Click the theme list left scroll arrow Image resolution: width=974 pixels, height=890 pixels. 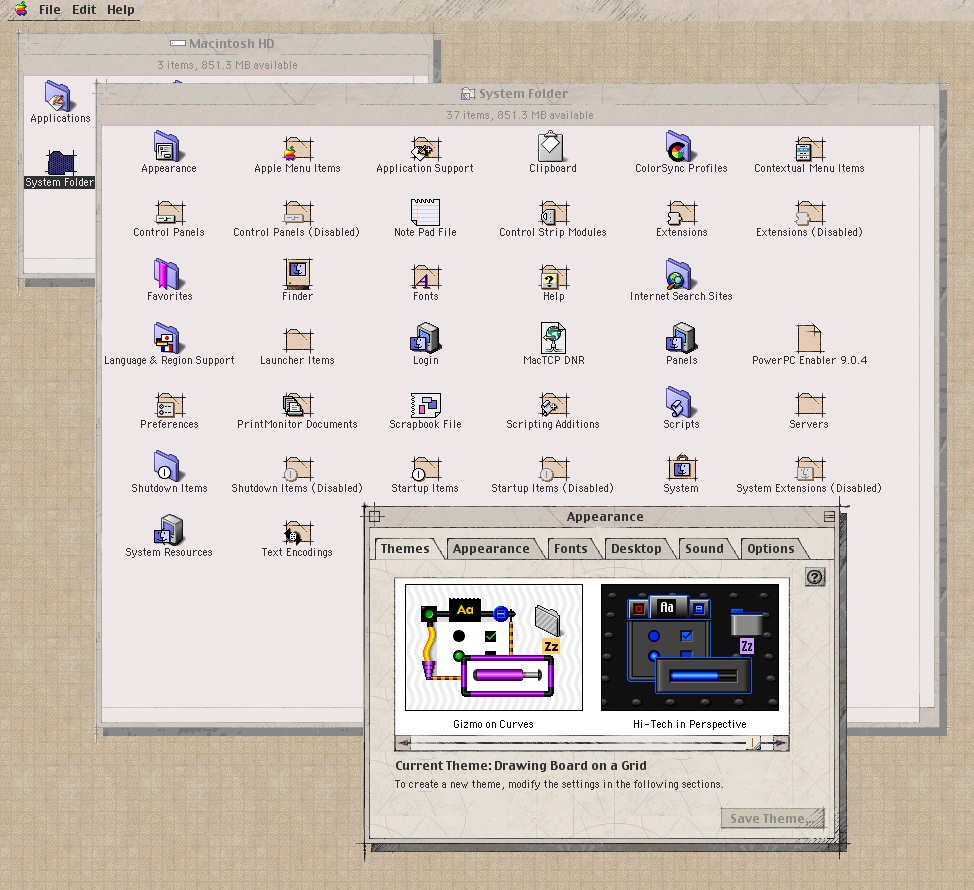click(404, 743)
